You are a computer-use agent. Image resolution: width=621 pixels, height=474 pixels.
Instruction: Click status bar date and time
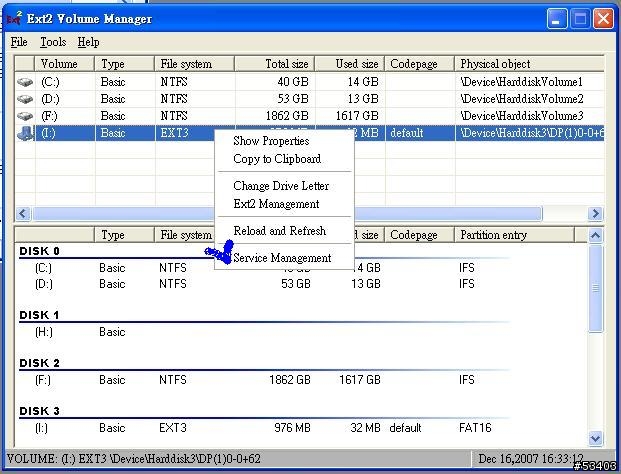pos(531,459)
